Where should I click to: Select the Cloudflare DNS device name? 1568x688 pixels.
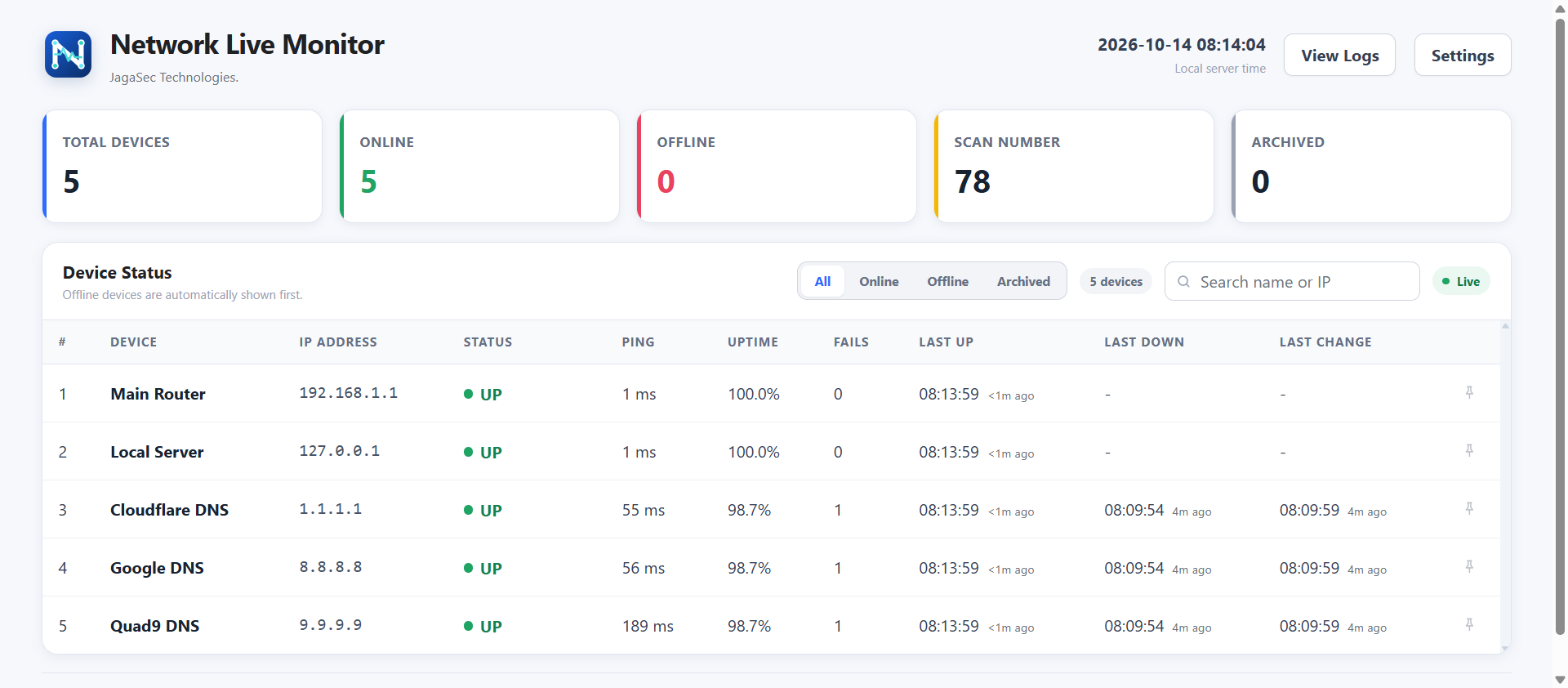tap(169, 510)
